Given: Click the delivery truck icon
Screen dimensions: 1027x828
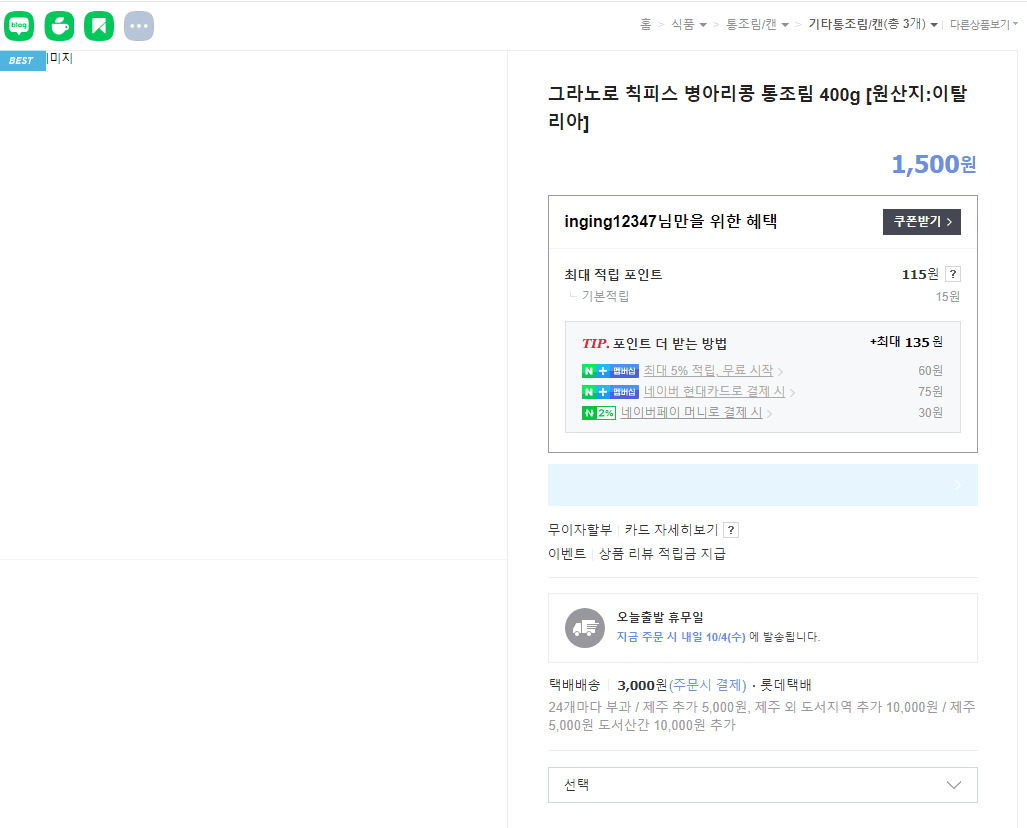Looking at the screenshot, I should [x=585, y=628].
